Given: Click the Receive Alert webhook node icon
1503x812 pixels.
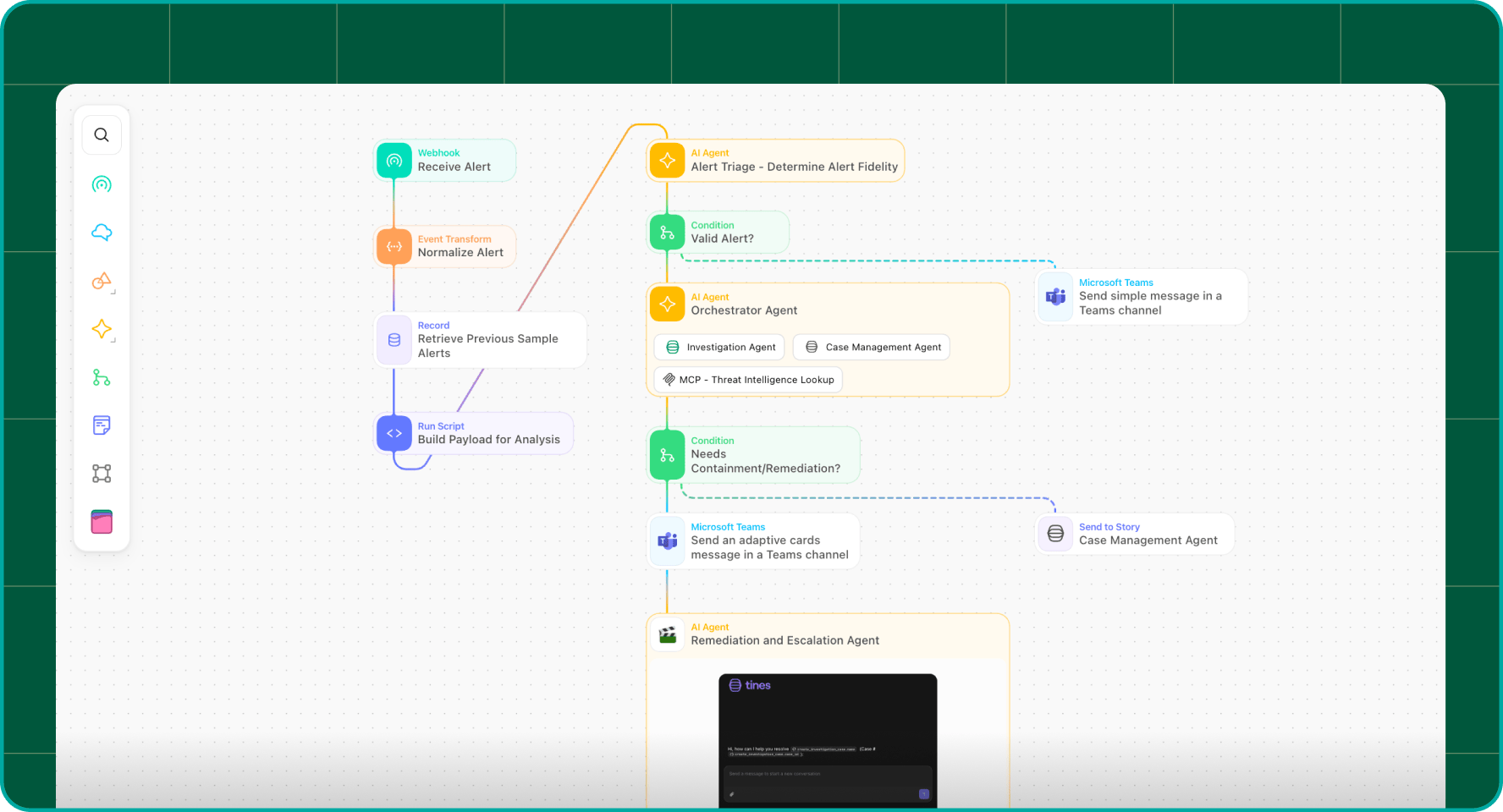Looking at the screenshot, I should (394, 160).
